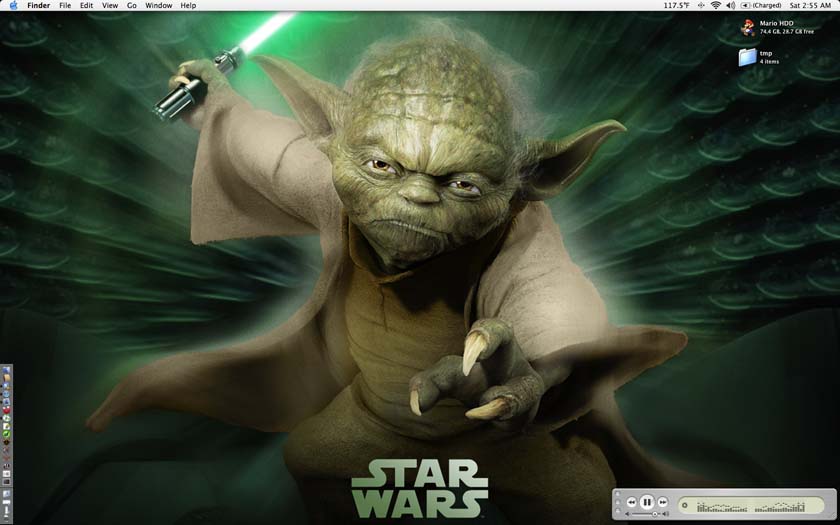Click the high-volume speaker icon in mini player

click(x=666, y=514)
